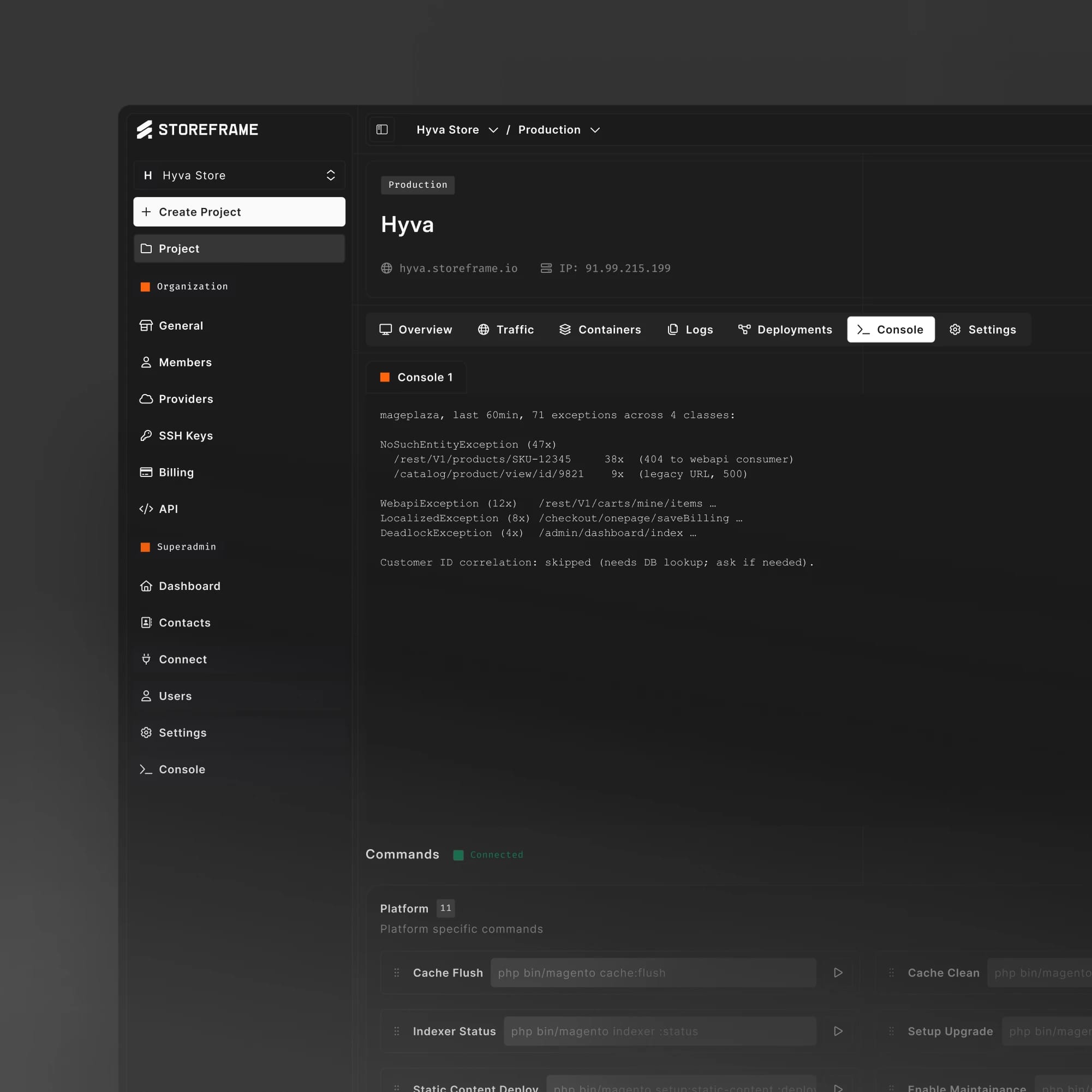Image resolution: width=1092 pixels, height=1092 pixels.
Task: Grab the Cache Clean drag handle
Action: [x=891, y=972]
